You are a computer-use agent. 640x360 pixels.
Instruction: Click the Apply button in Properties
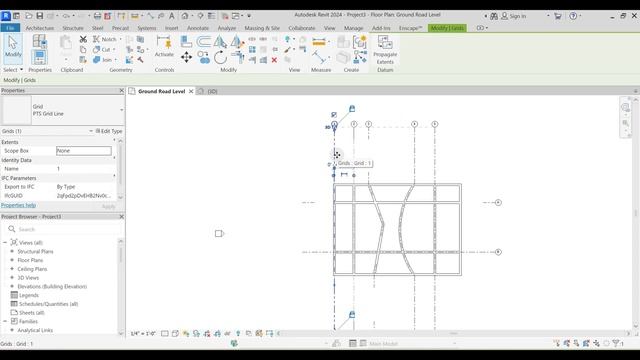point(108,207)
